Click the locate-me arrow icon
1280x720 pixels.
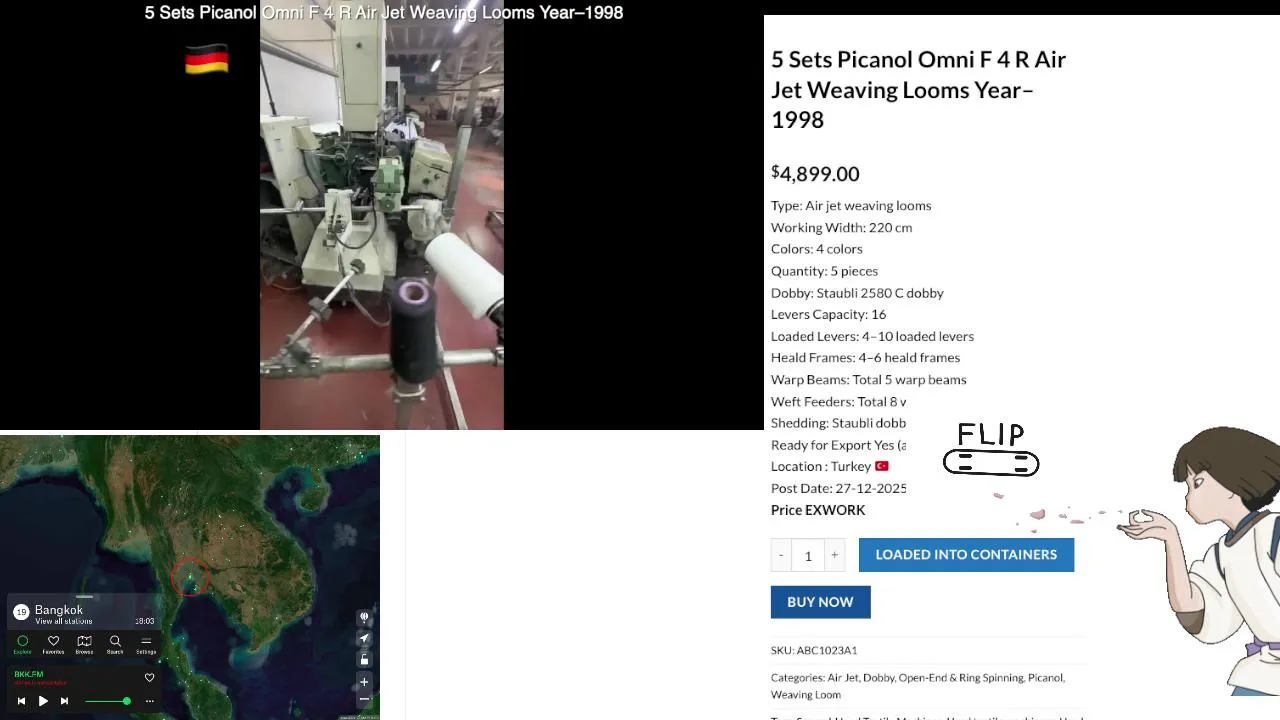[x=364, y=638]
